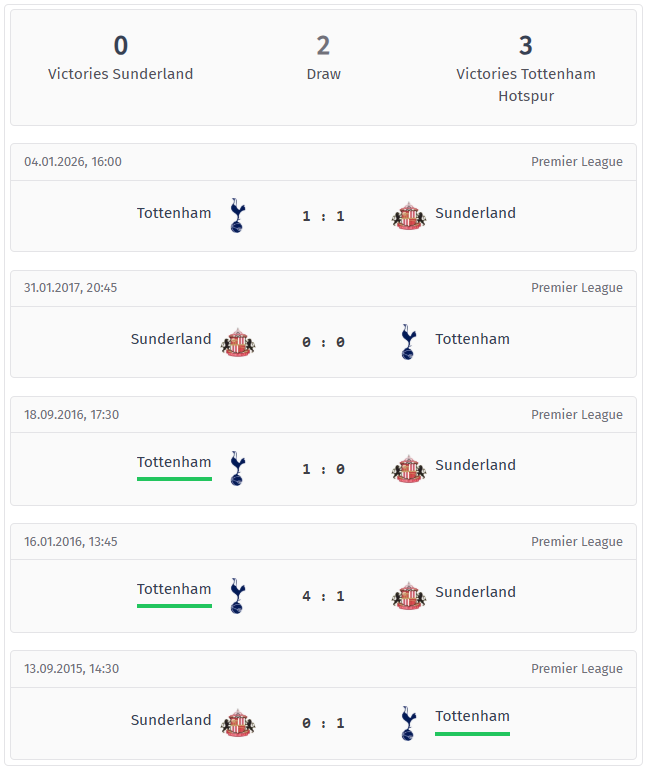The width and height of the screenshot is (649, 772).
Task: Select Tottenham team name in 16.01.2016 match
Action: point(174,589)
